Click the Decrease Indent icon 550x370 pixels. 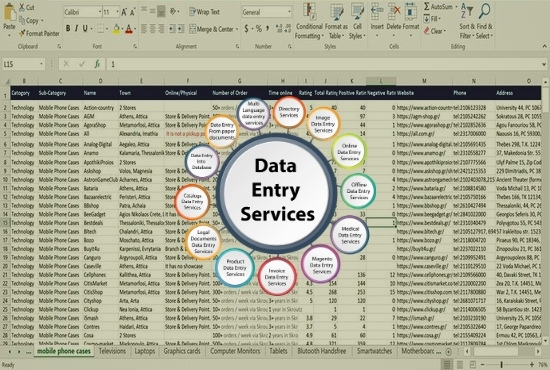click(173, 28)
